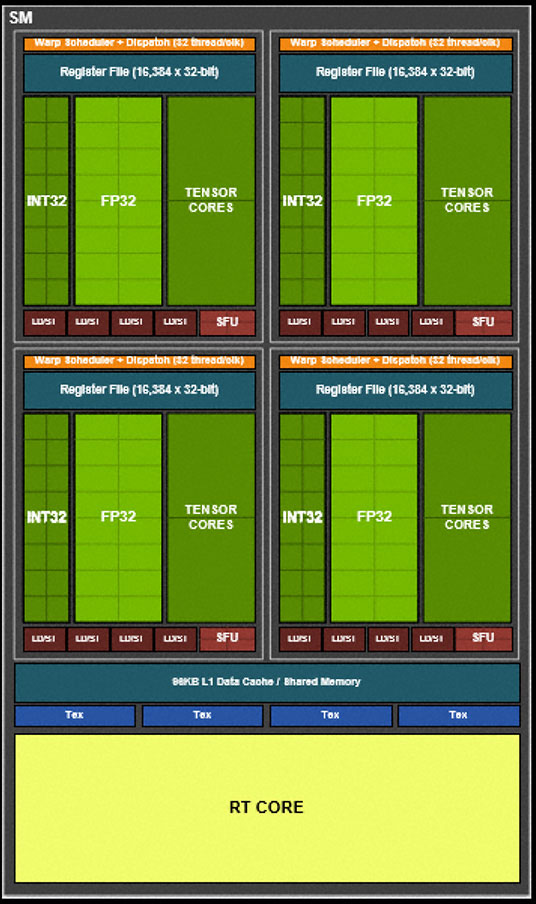Click top-left partition's Warp Scheduler bar
The height and width of the screenshot is (904, 536).
(x=139, y=43)
